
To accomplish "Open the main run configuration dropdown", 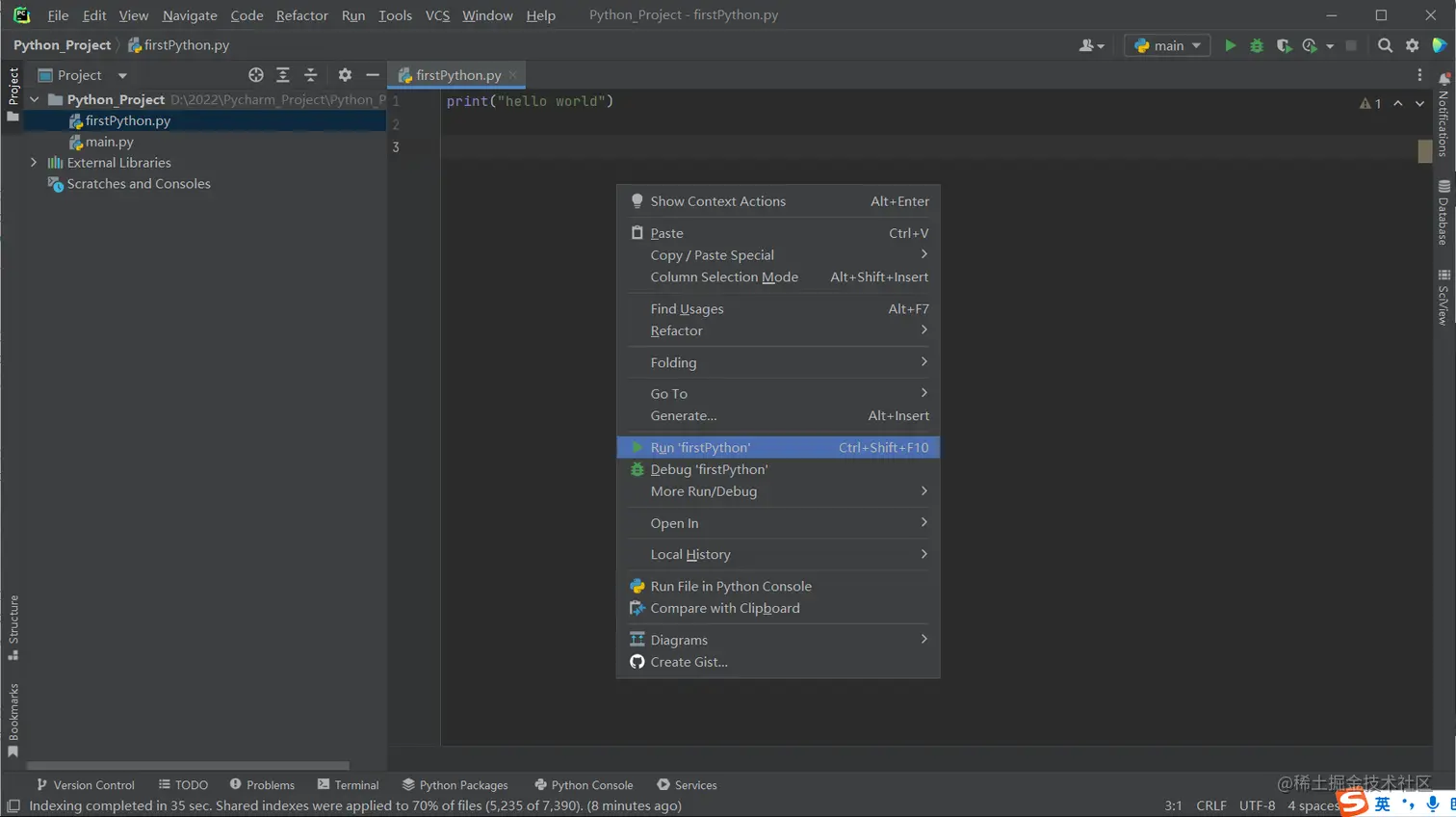I will pos(1167,45).
